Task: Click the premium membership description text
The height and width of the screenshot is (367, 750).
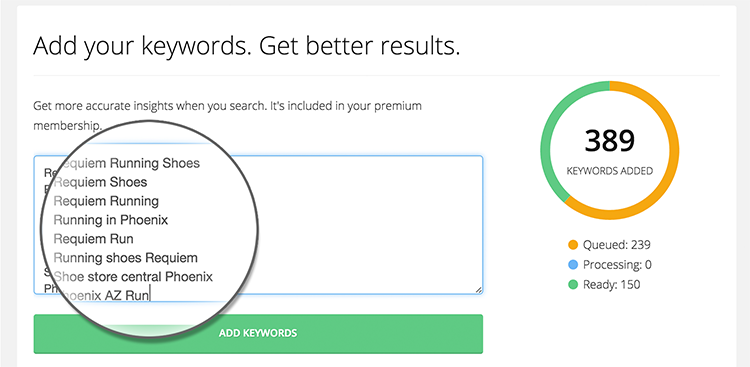Action: pos(227,116)
